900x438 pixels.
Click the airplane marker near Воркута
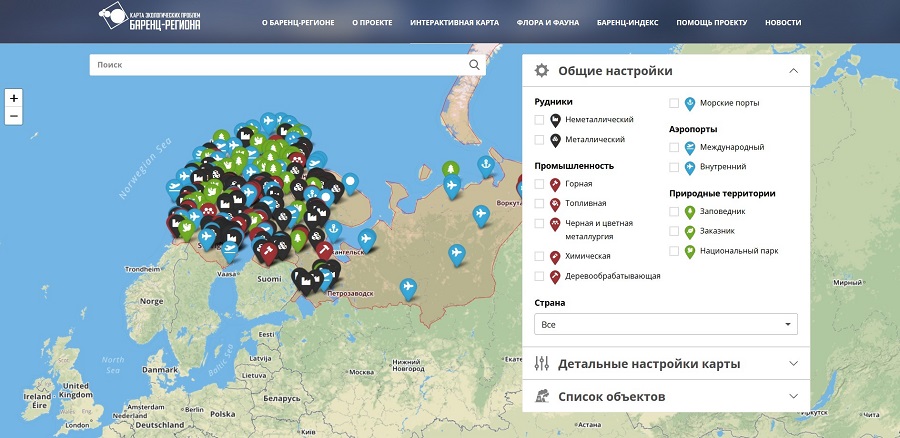pyautogui.click(x=481, y=216)
